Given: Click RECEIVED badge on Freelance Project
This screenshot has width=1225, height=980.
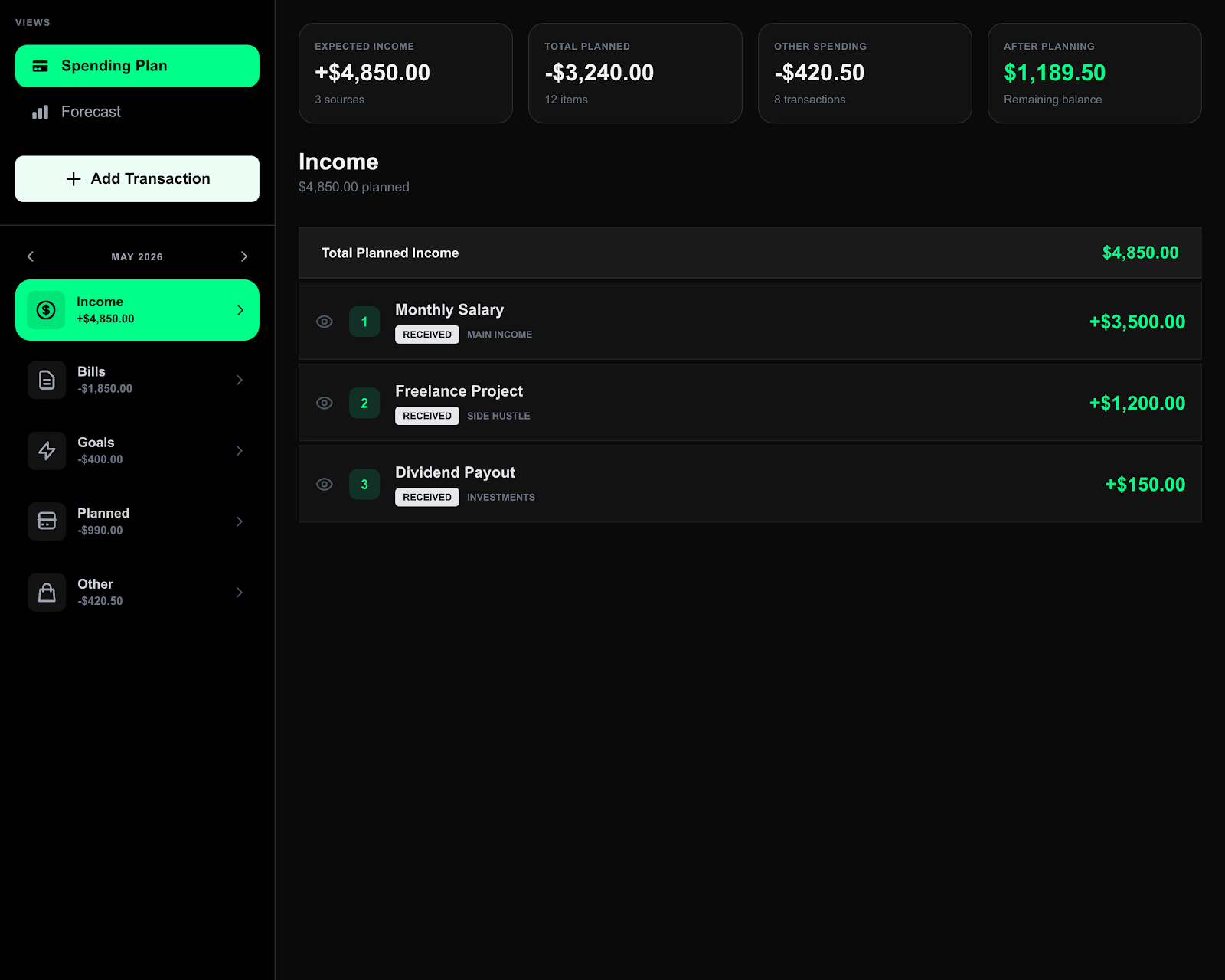Looking at the screenshot, I should point(427,416).
